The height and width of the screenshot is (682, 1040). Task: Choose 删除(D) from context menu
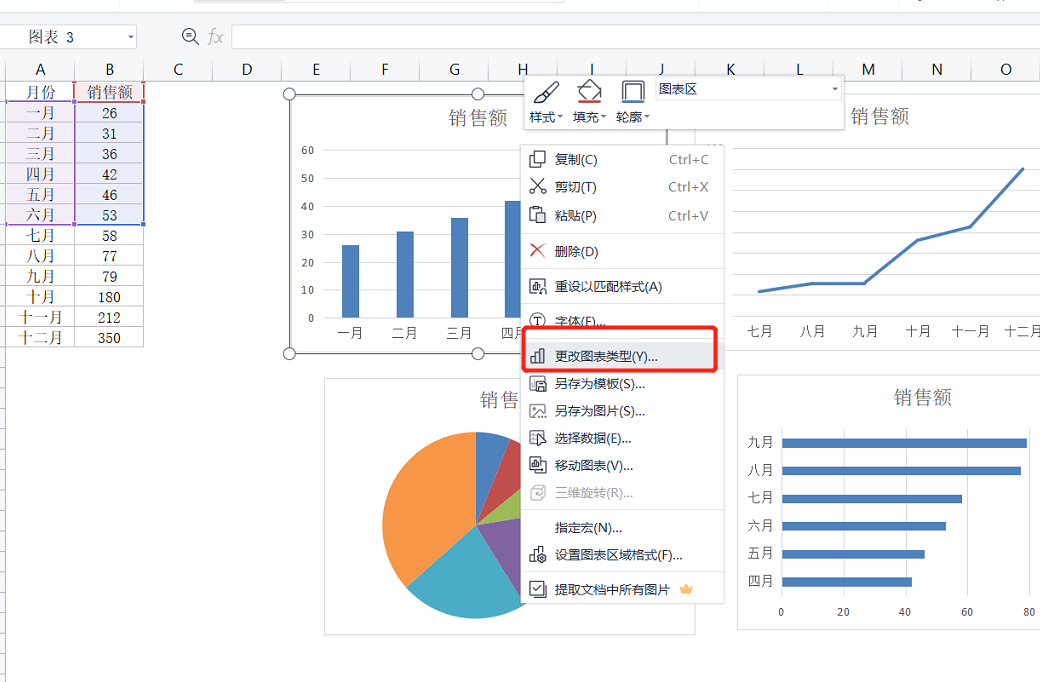622,251
